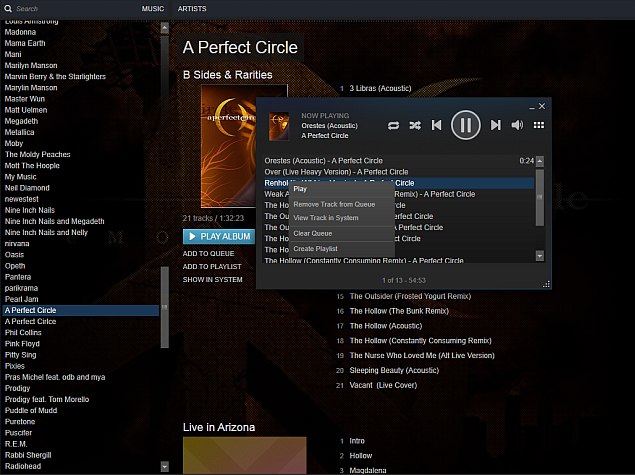
Task: Click the artist list scrollbar thumb
Action: 164,307
